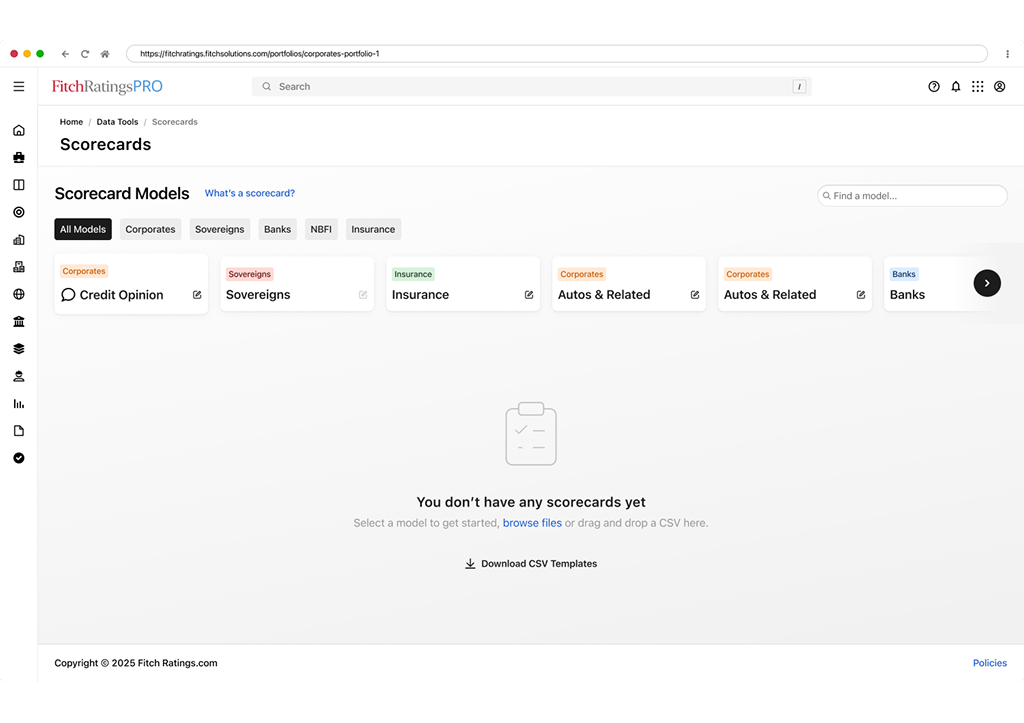Select the NBFI filter tab
This screenshot has width=1024, height=723.
[x=321, y=229]
